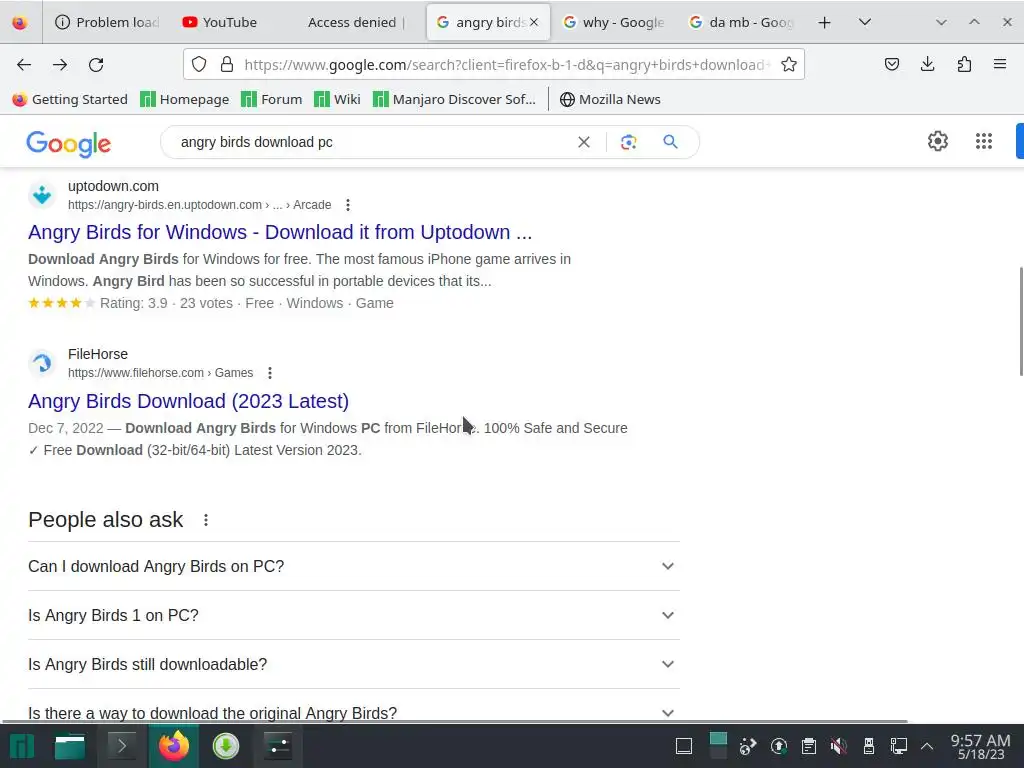Viewport: 1024px width, 768px height.
Task: View site security via padlock icon
Action: 227,65
